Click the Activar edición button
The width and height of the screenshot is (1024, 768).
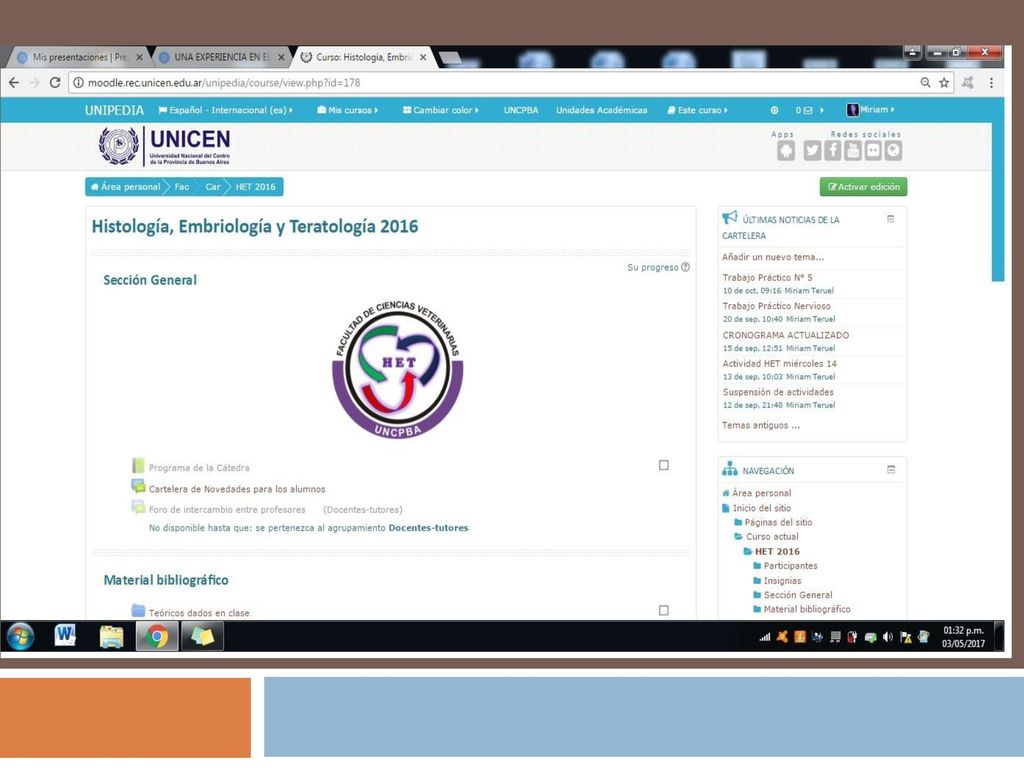[x=863, y=187]
